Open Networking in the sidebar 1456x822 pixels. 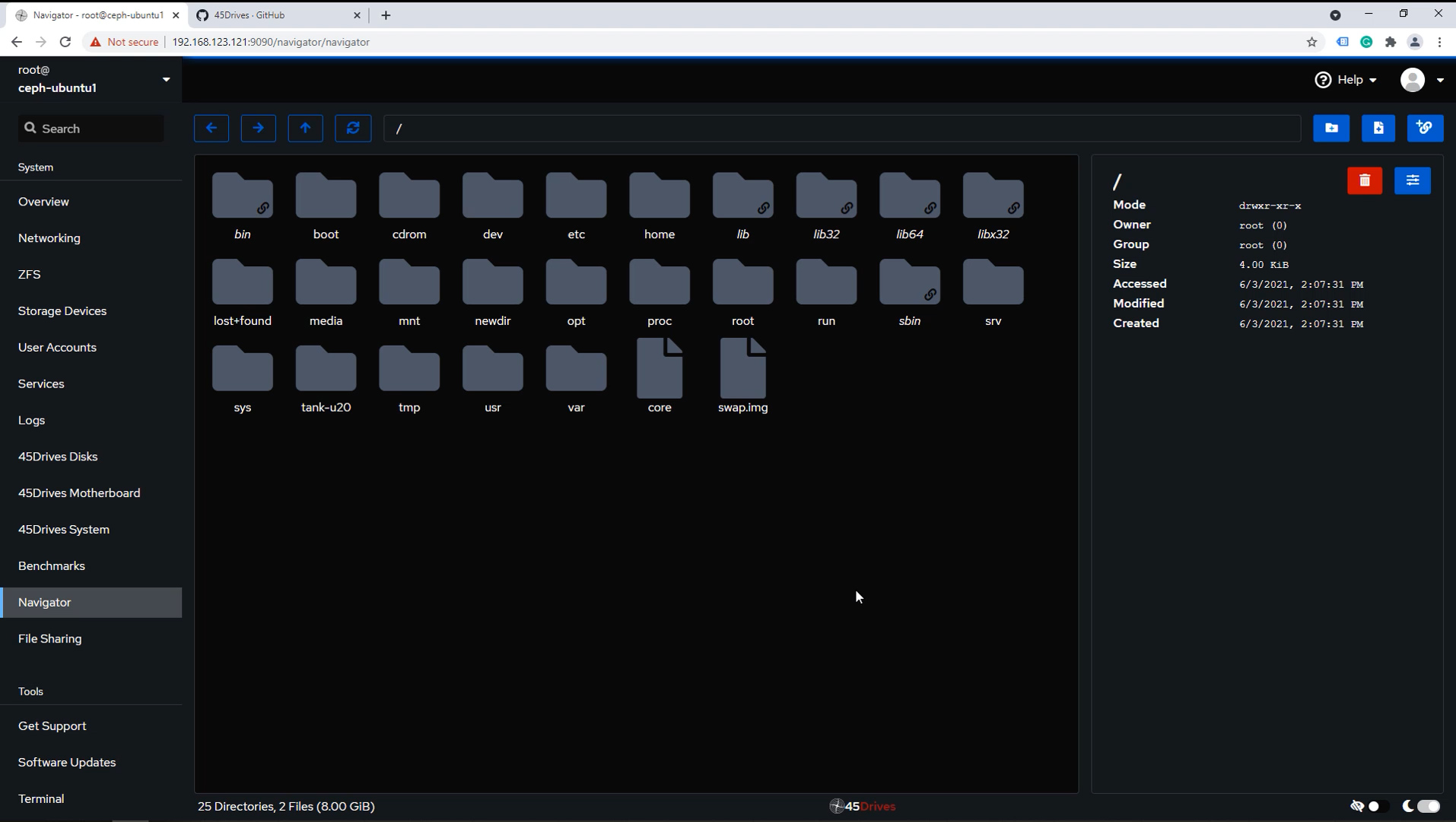point(91,238)
